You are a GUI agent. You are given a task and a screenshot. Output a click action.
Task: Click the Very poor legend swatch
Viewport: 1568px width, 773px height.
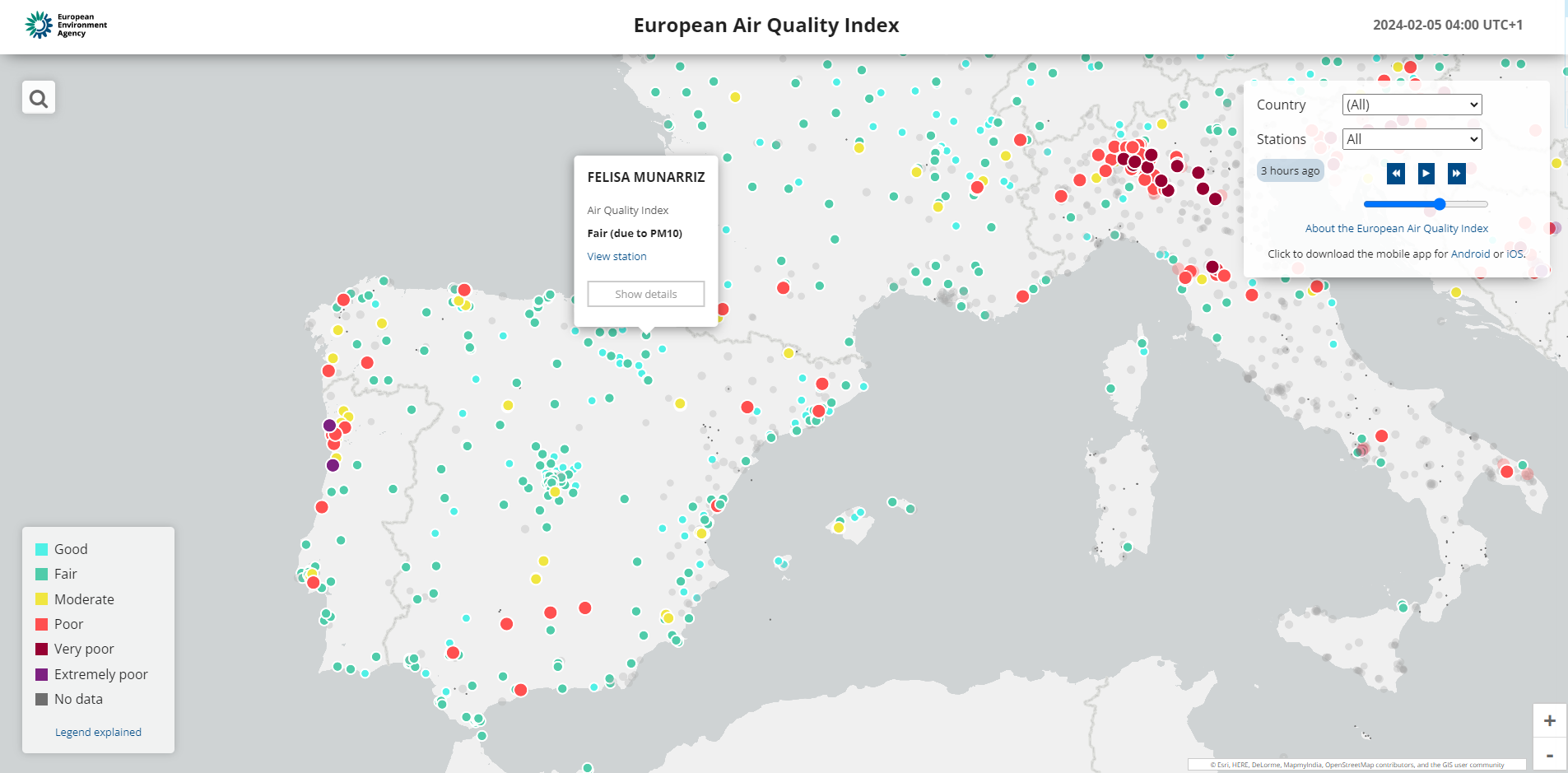click(42, 650)
